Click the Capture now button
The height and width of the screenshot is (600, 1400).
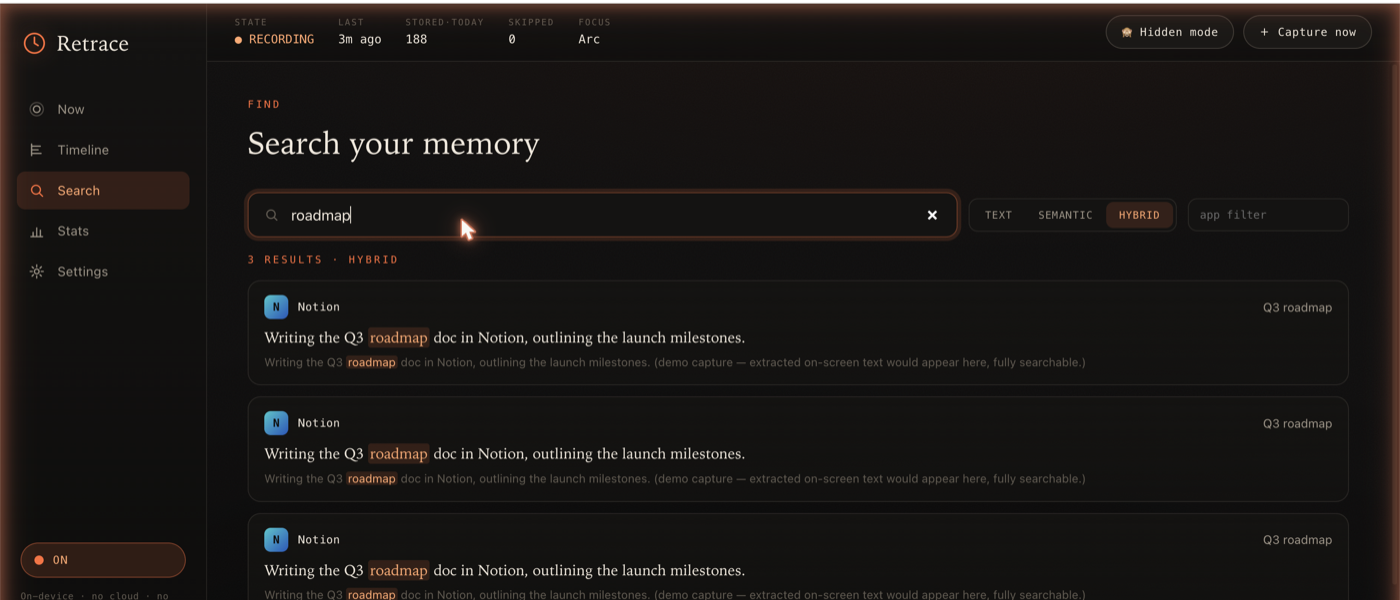tap(1307, 32)
